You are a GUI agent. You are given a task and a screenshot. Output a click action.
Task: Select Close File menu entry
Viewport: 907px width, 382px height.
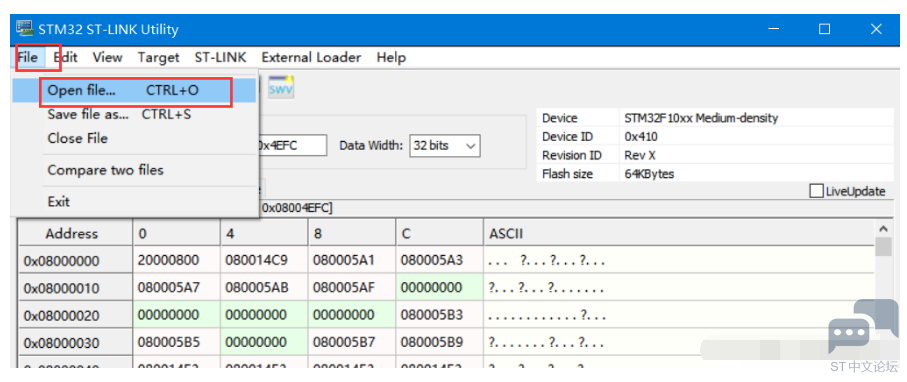pos(134,138)
